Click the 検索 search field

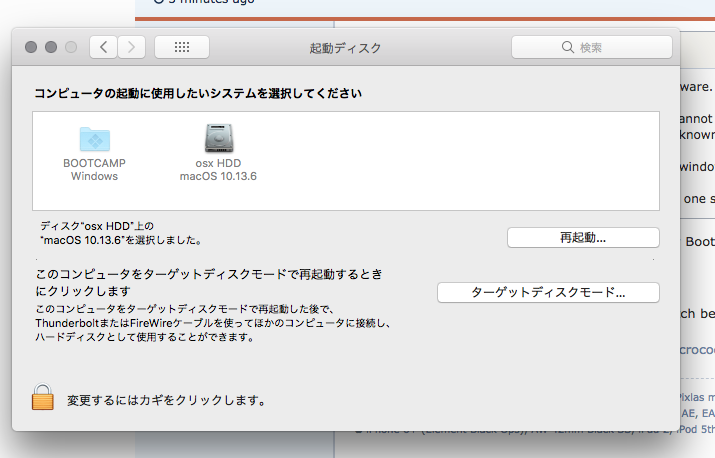tap(591, 47)
